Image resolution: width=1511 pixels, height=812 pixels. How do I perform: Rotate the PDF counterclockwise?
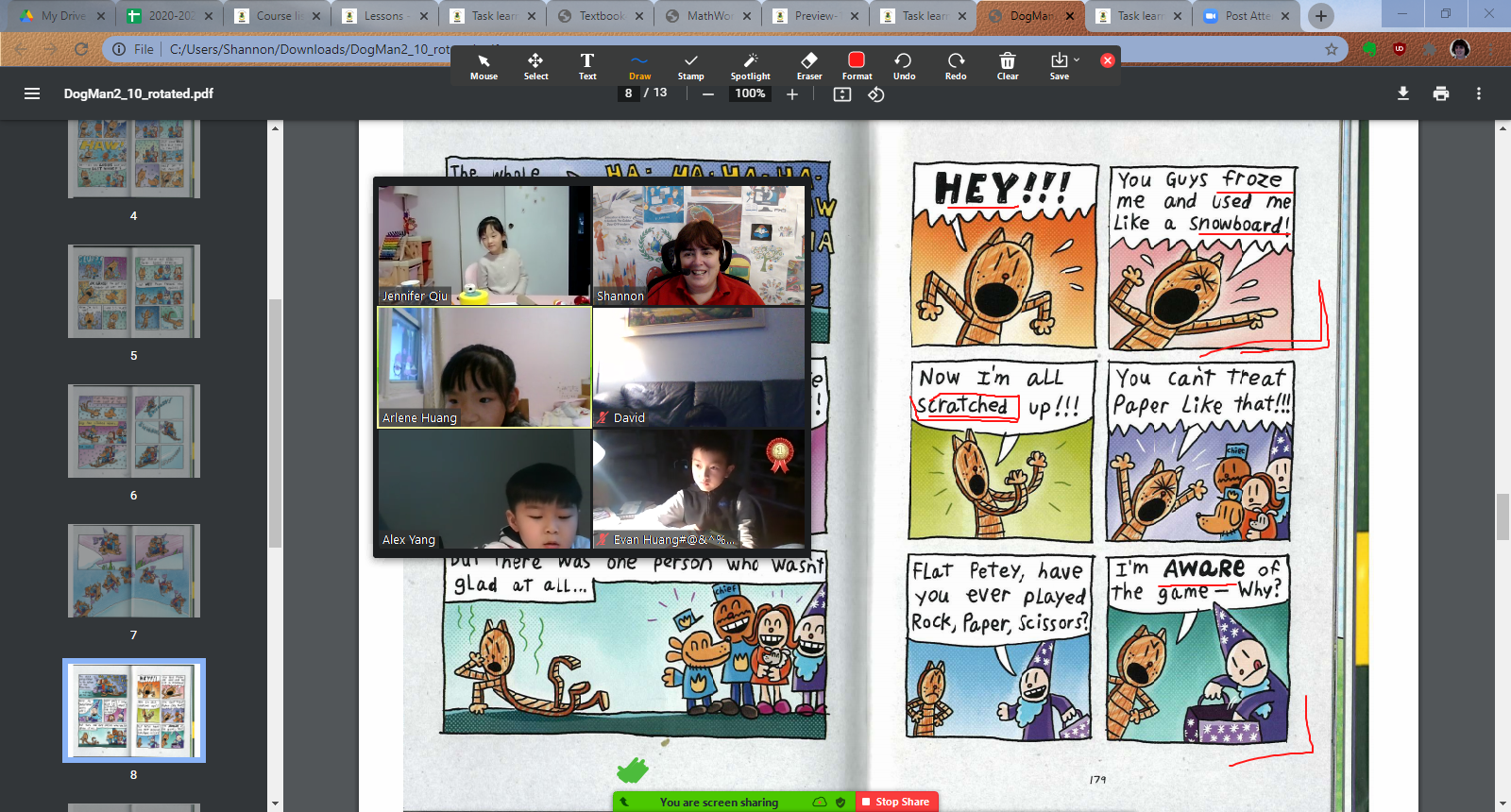click(876, 93)
